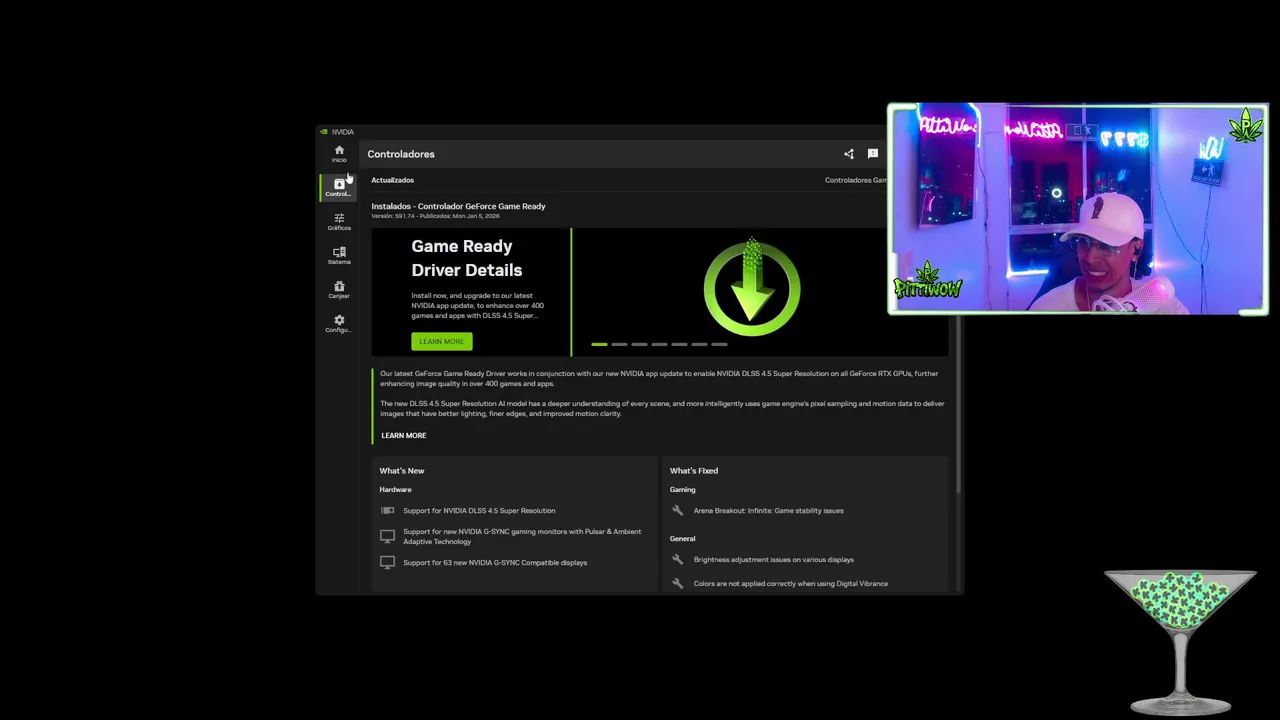Click the 'Versión: 591.74' publication line

[x=435, y=216]
